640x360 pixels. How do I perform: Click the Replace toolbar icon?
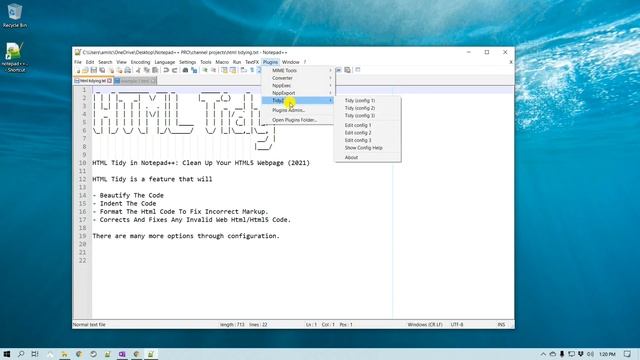194,70
